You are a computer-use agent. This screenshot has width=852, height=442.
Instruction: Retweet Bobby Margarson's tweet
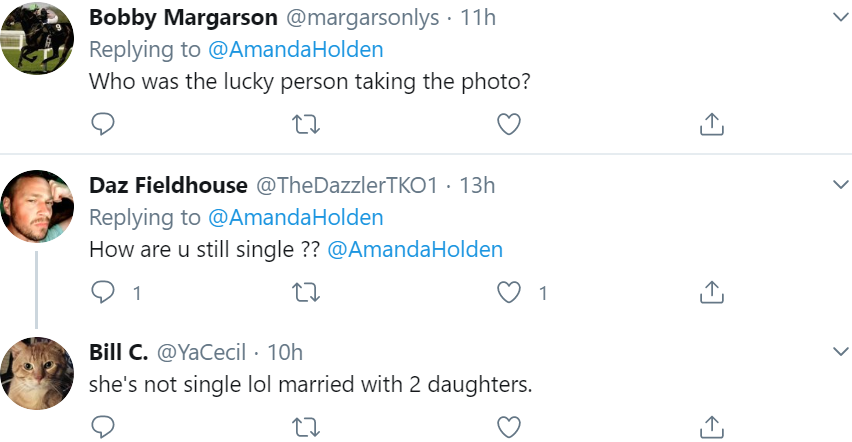click(x=306, y=125)
